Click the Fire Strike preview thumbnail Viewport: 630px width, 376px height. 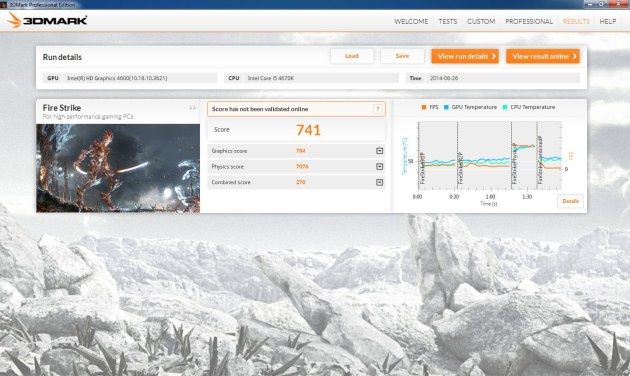(118, 168)
